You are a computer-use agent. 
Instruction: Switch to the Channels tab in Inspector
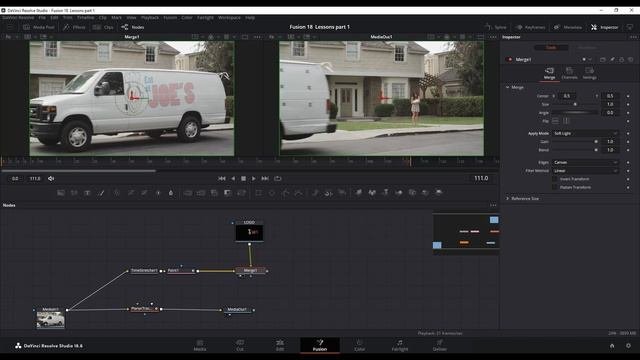pos(569,73)
